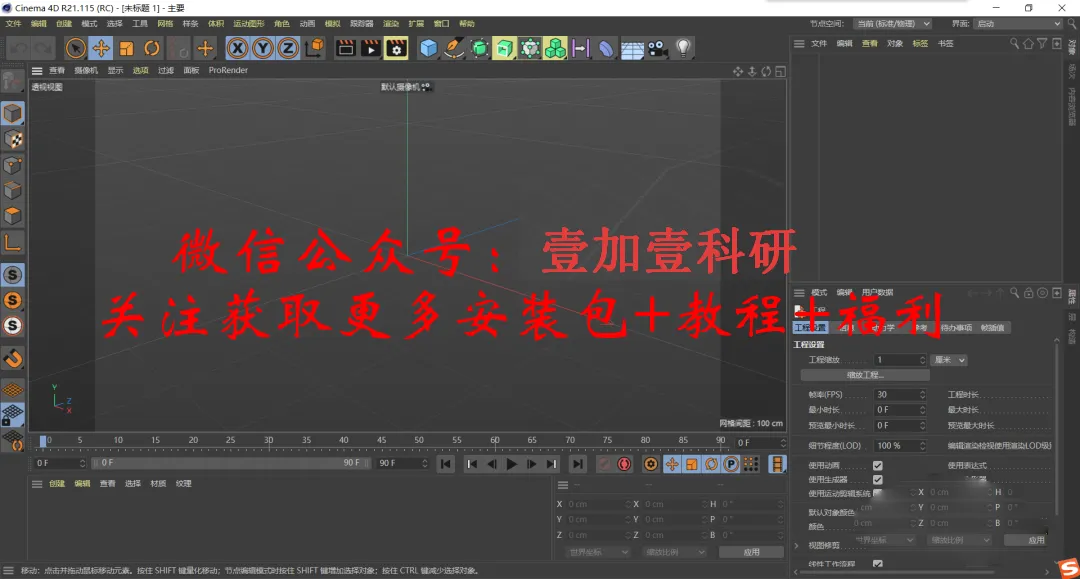The image size is (1080, 579).
Task: Toggle X axis lock
Action: coord(237,48)
